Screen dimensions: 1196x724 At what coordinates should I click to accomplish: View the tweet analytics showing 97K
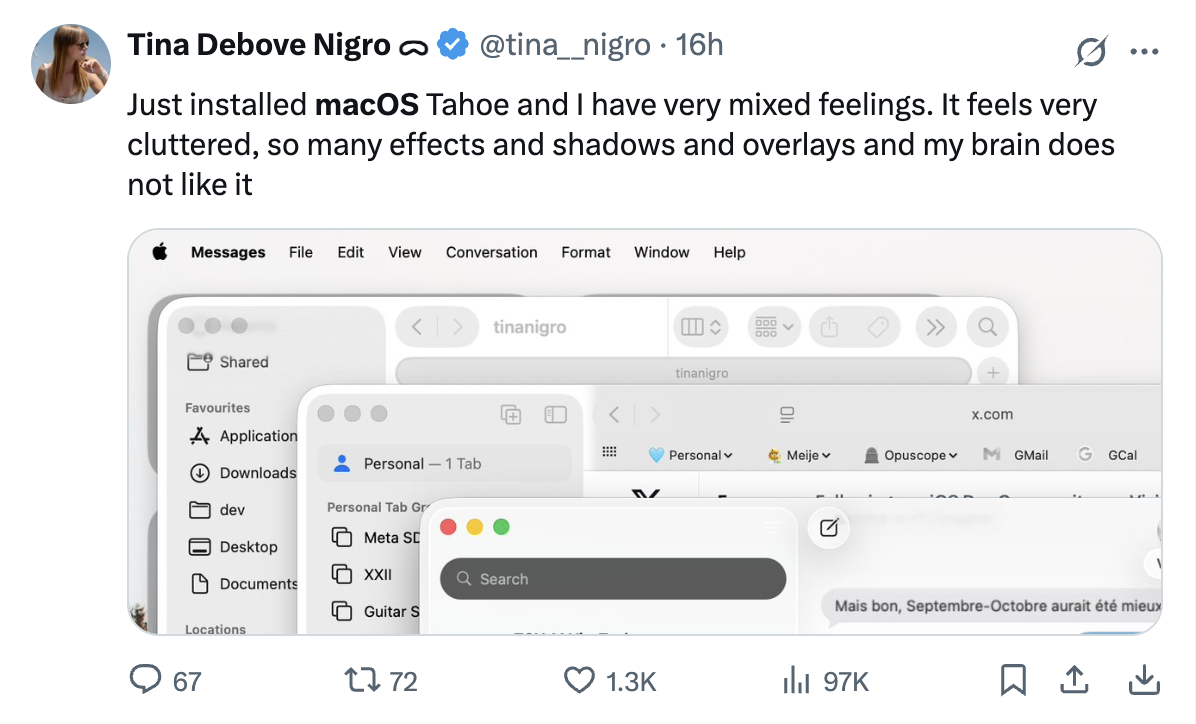(796, 681)
